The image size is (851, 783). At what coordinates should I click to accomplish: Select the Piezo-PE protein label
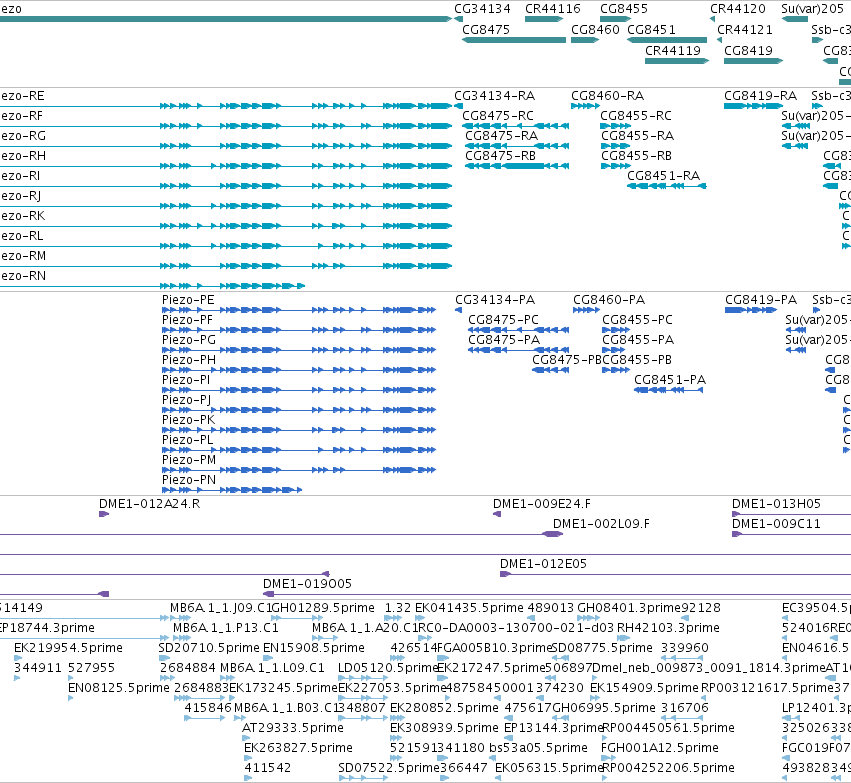point(188,300)
